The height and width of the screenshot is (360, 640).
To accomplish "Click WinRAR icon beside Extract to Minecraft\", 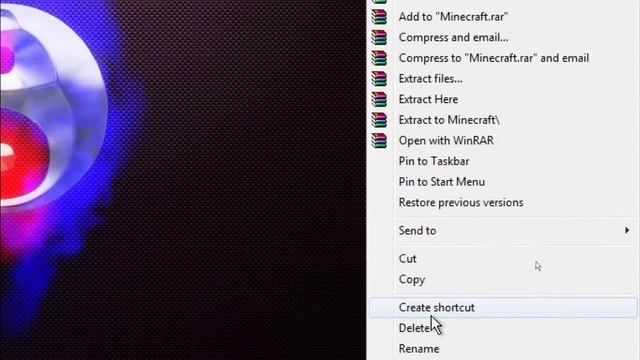I will (x=379, y=120).
